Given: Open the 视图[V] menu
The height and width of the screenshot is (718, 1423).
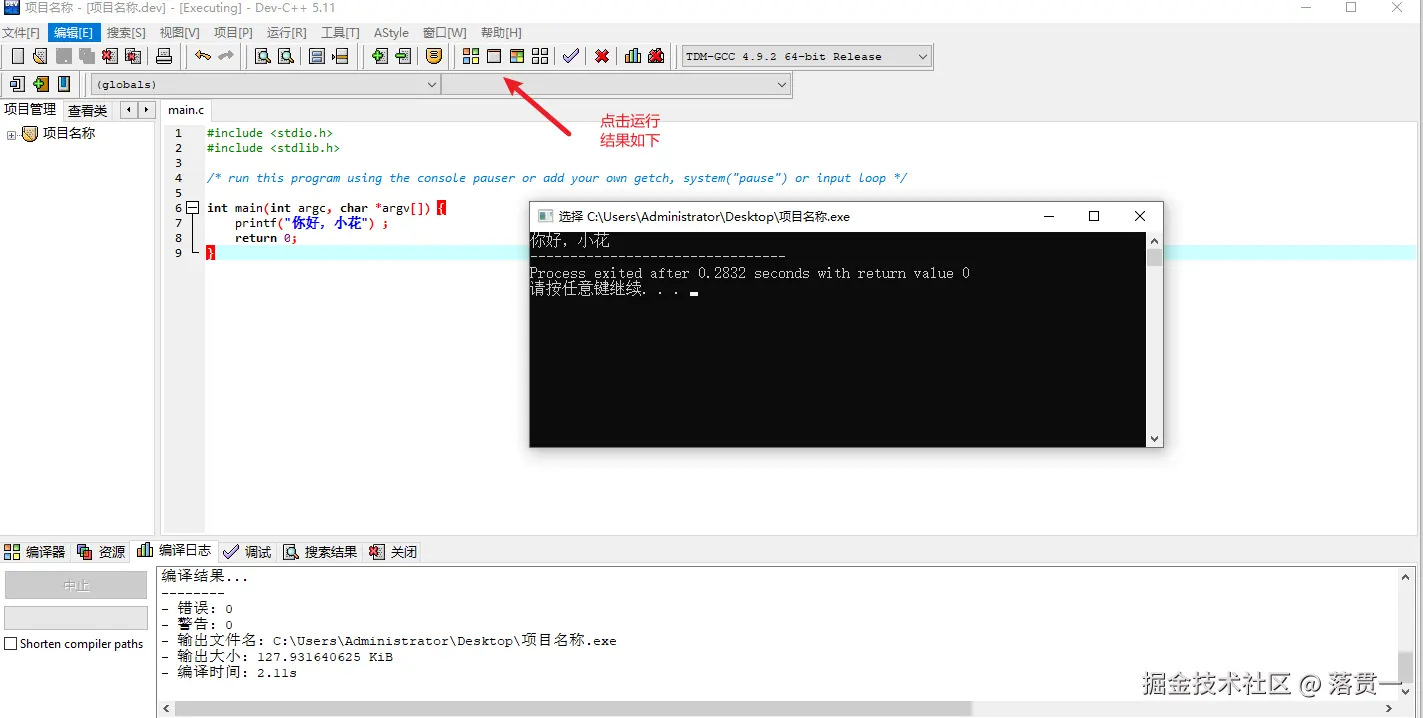Looking at the screenshot, I should click(x=180, y=33).
